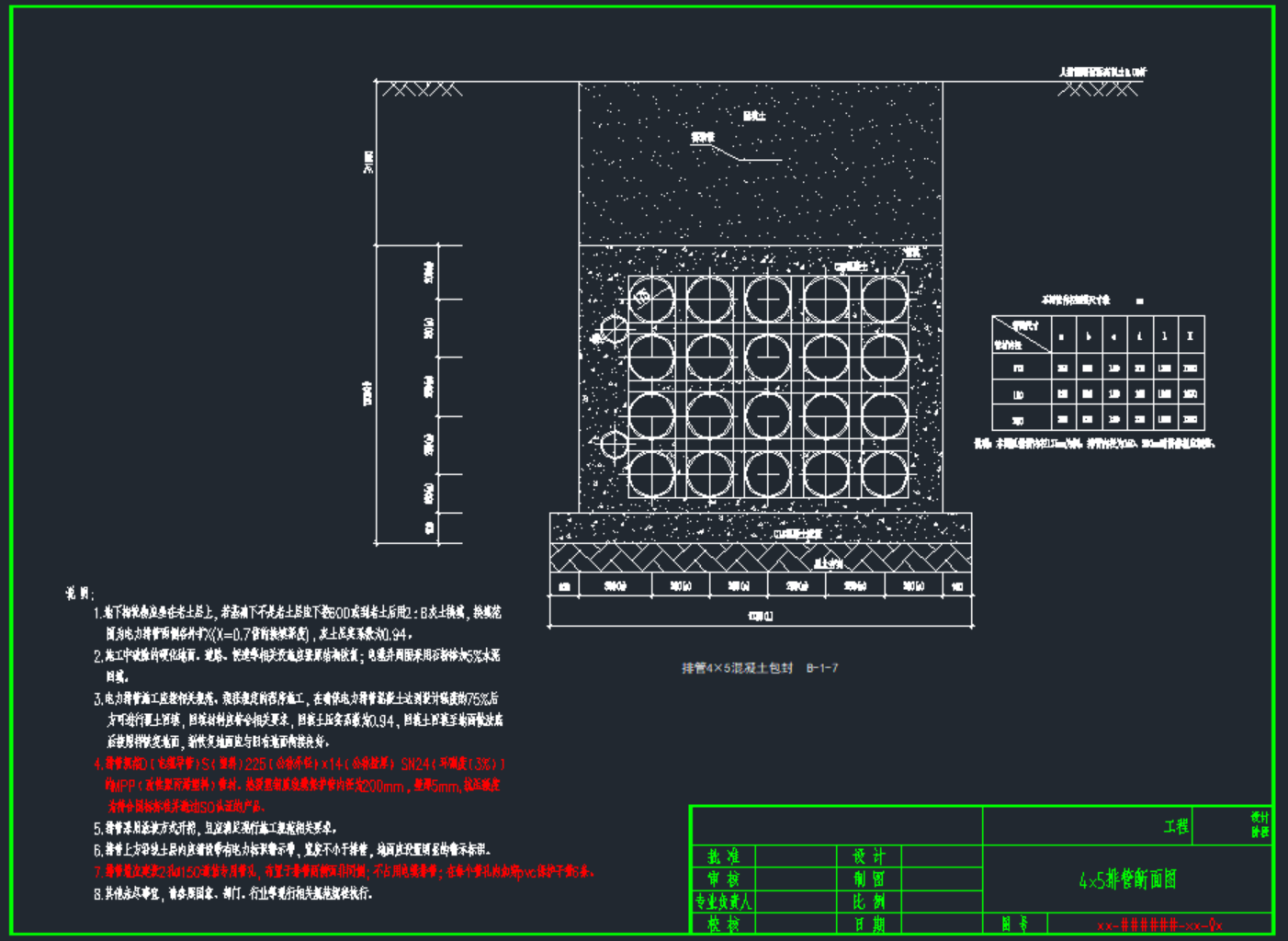Image resolution: width=1288 pixels, height=941 pixels.
Task: Select the red drawing number 'xx-######-xx-0x'
Action: pos(1159,924)
